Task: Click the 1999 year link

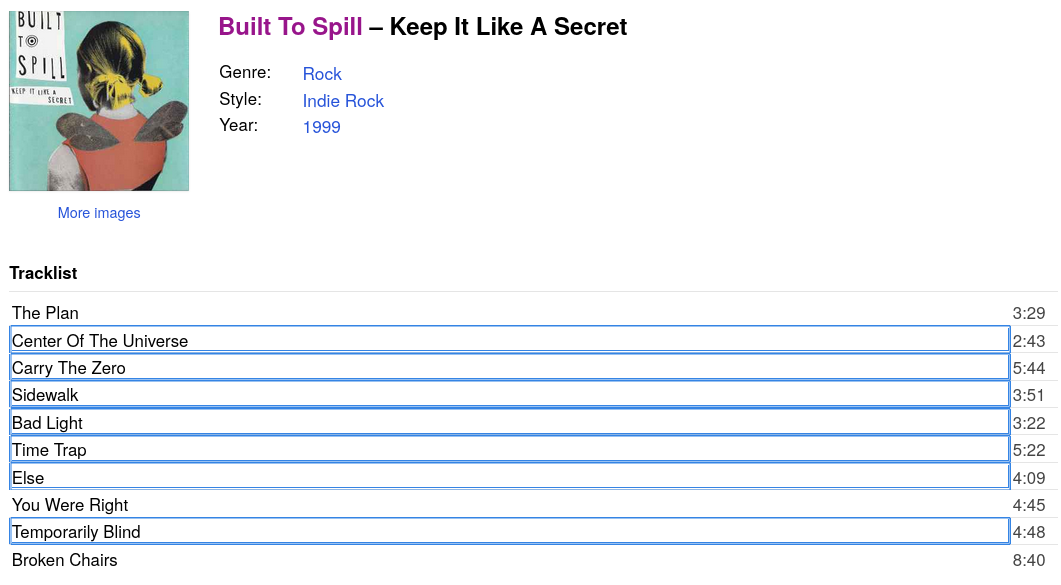Action: 321,127
